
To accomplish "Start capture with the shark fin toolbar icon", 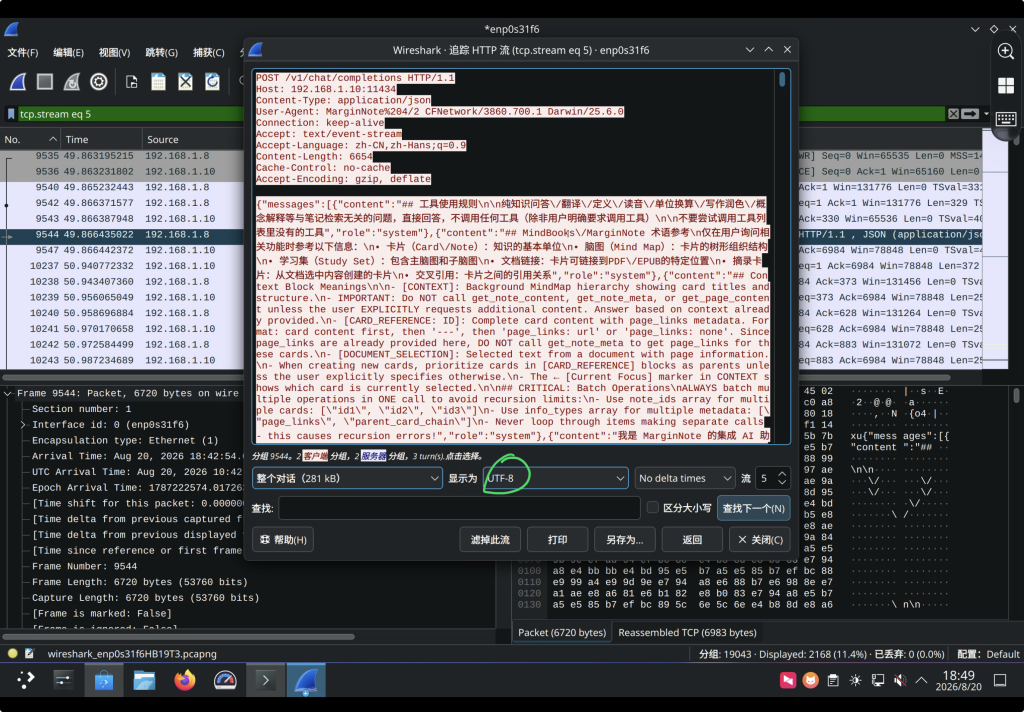I will pyautogui.click(x=18, y=82).
